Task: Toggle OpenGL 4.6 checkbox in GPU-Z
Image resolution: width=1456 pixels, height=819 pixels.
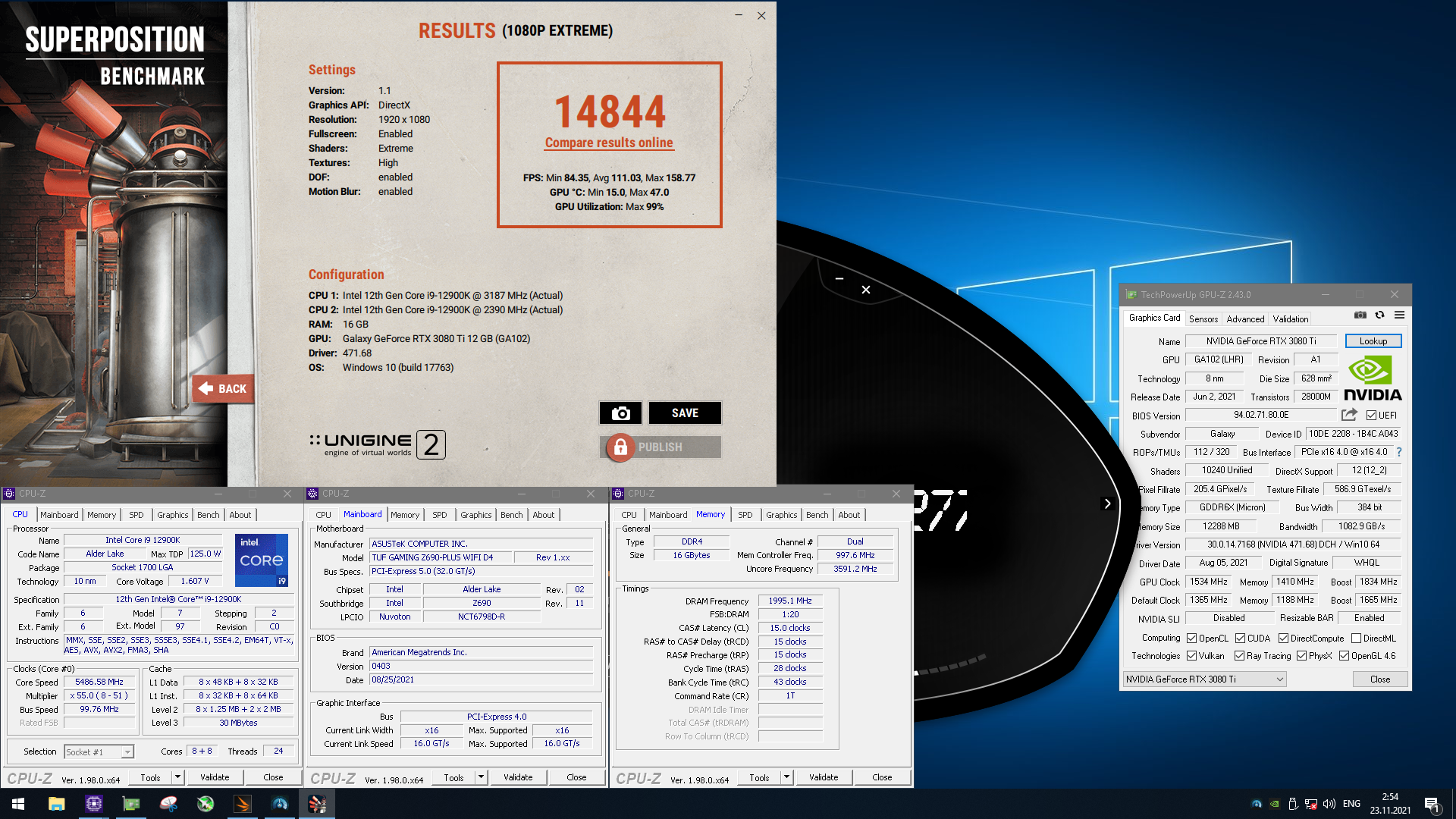Action: point(1344,656)
